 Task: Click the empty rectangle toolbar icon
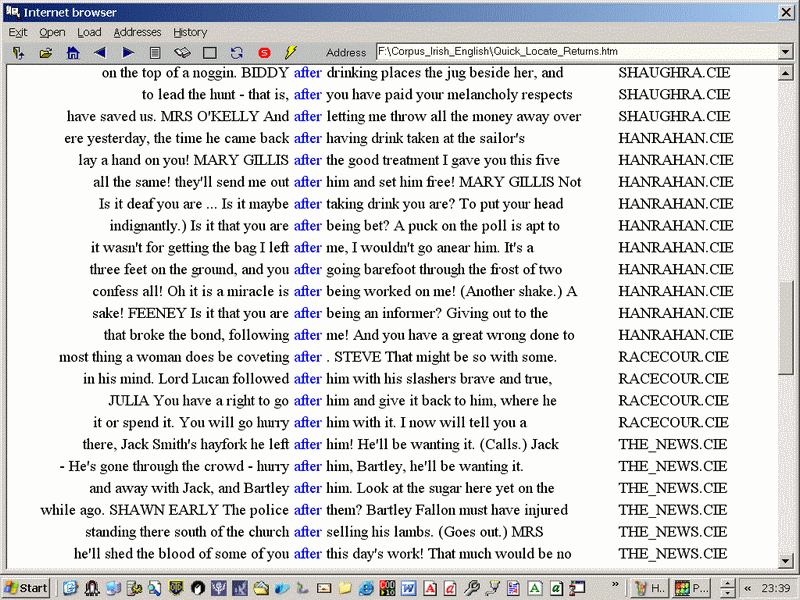coord(210,52)
